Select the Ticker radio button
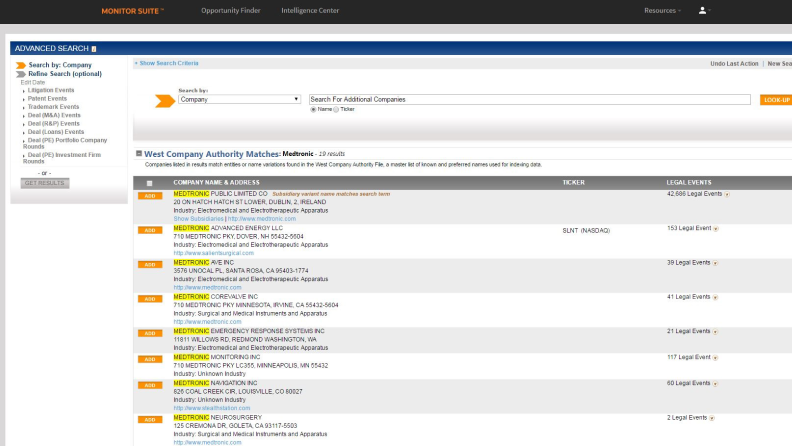Viewport: 792px width, 446px height. [336, 110]
